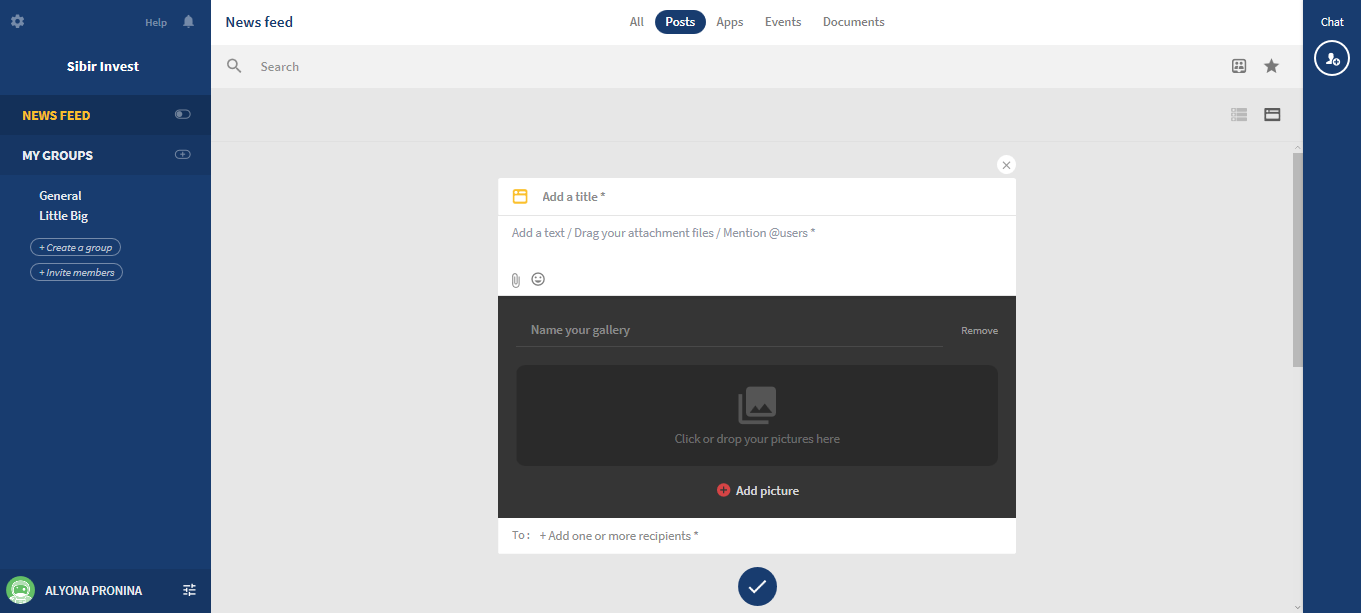Click Alyona Pronina avatar
The image size is (1361, 613).
(x=21, y=590)
